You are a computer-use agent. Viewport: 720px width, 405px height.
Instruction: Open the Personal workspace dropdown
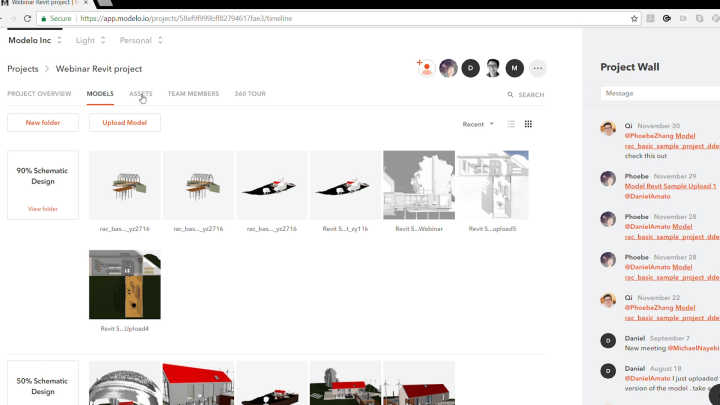click(141, 40)
